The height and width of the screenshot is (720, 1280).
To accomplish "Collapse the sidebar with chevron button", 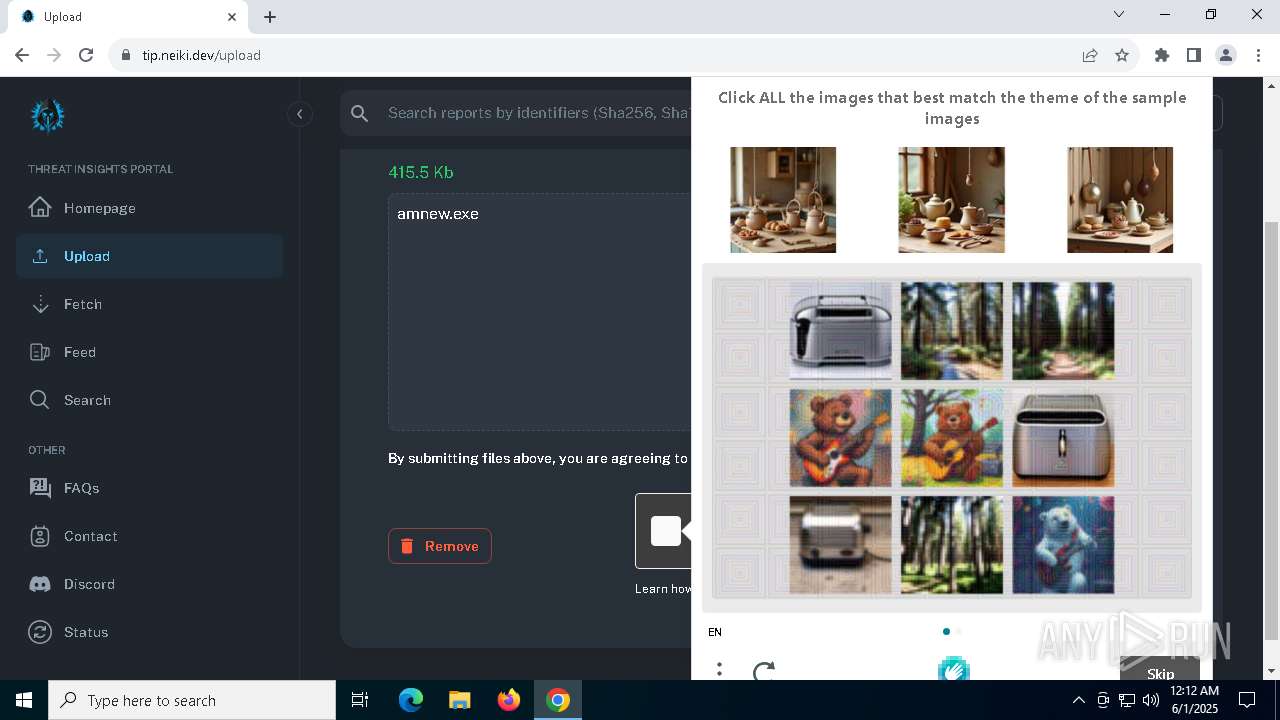I will click(300, 114).
